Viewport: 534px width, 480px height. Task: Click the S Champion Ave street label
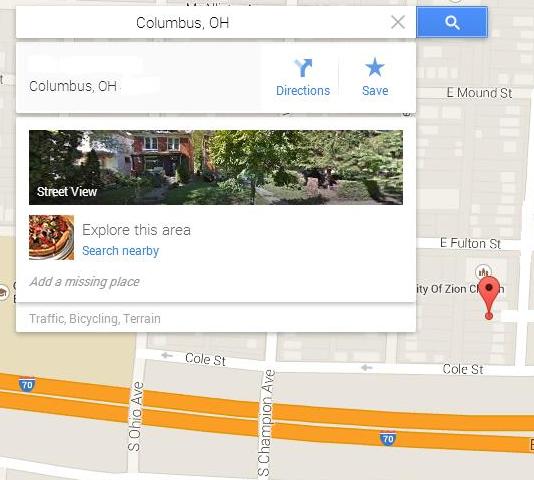click(x=266, y=422)
